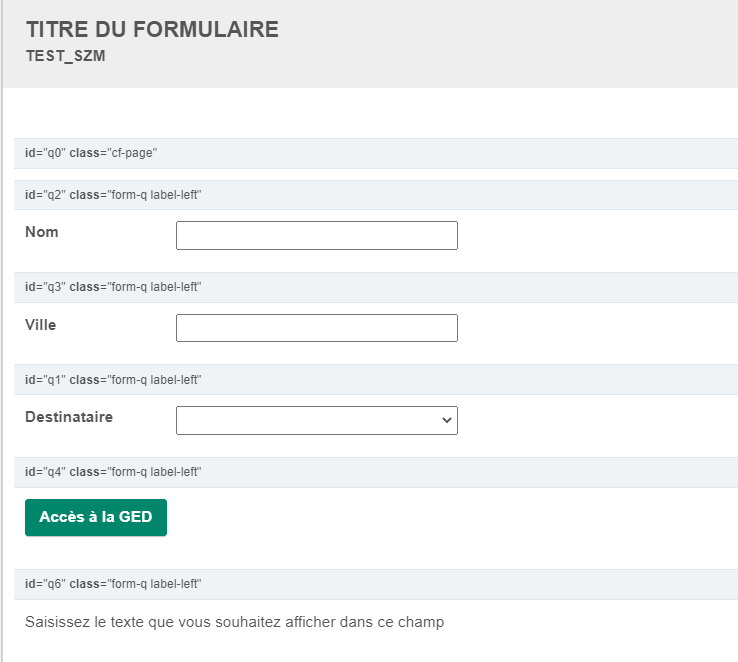This screenshot has width=738, height=662.
Task: Click the Nom text input field
Action: point(316,235)
